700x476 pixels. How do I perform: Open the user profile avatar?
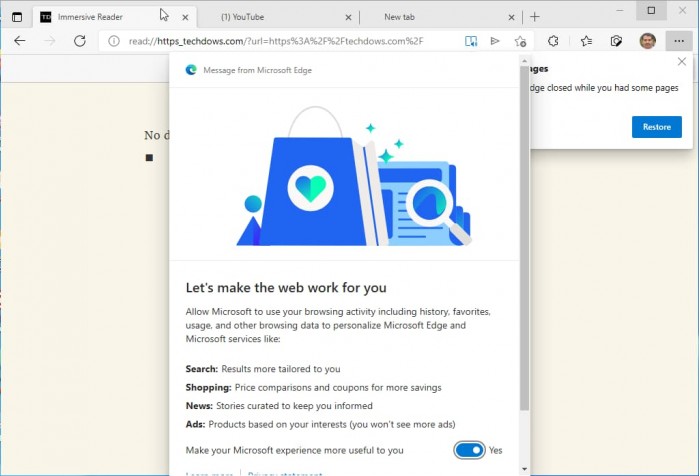coord(648,41)
